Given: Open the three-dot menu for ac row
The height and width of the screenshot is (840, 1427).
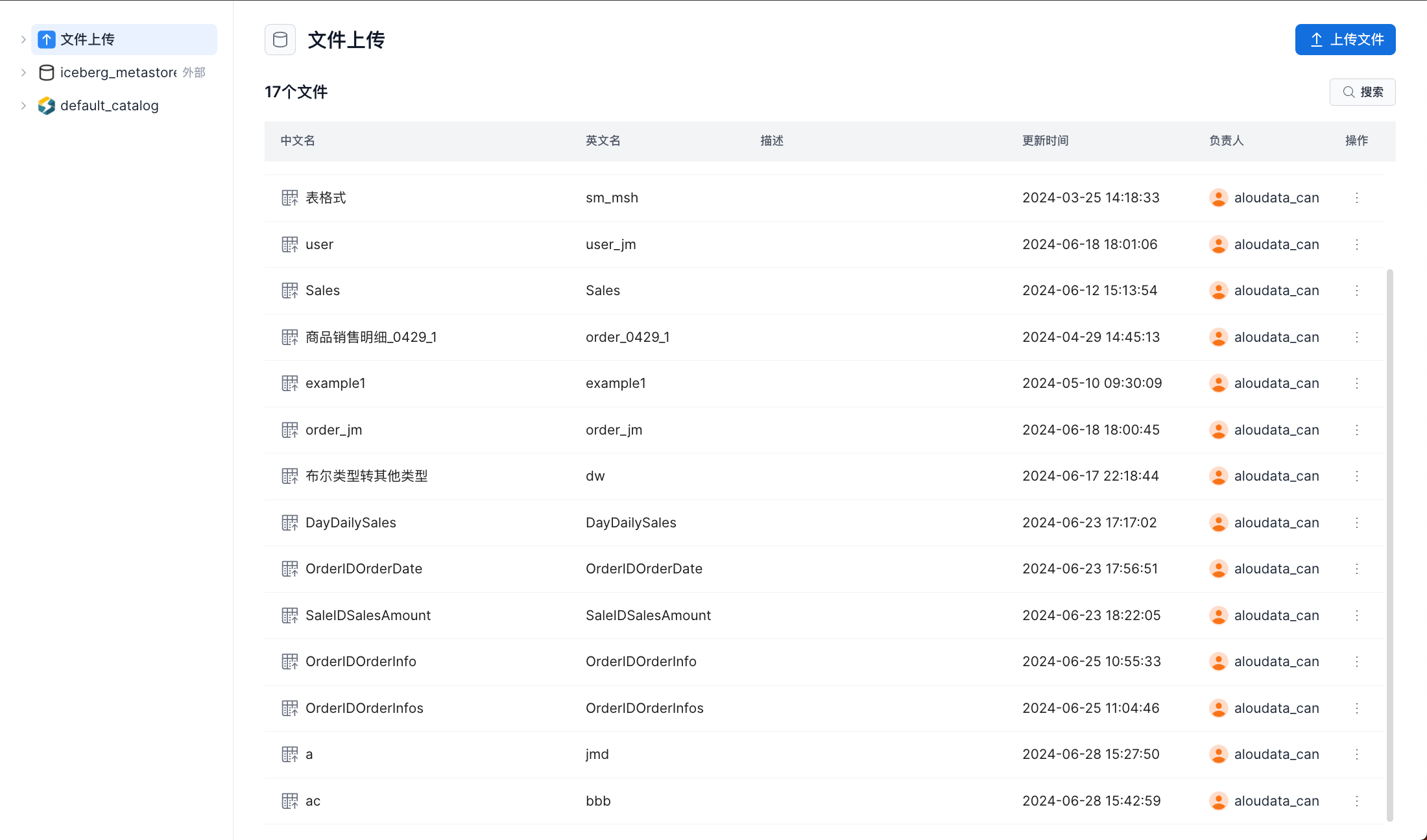Looking at the screenshot, I should coord(1356,801).
